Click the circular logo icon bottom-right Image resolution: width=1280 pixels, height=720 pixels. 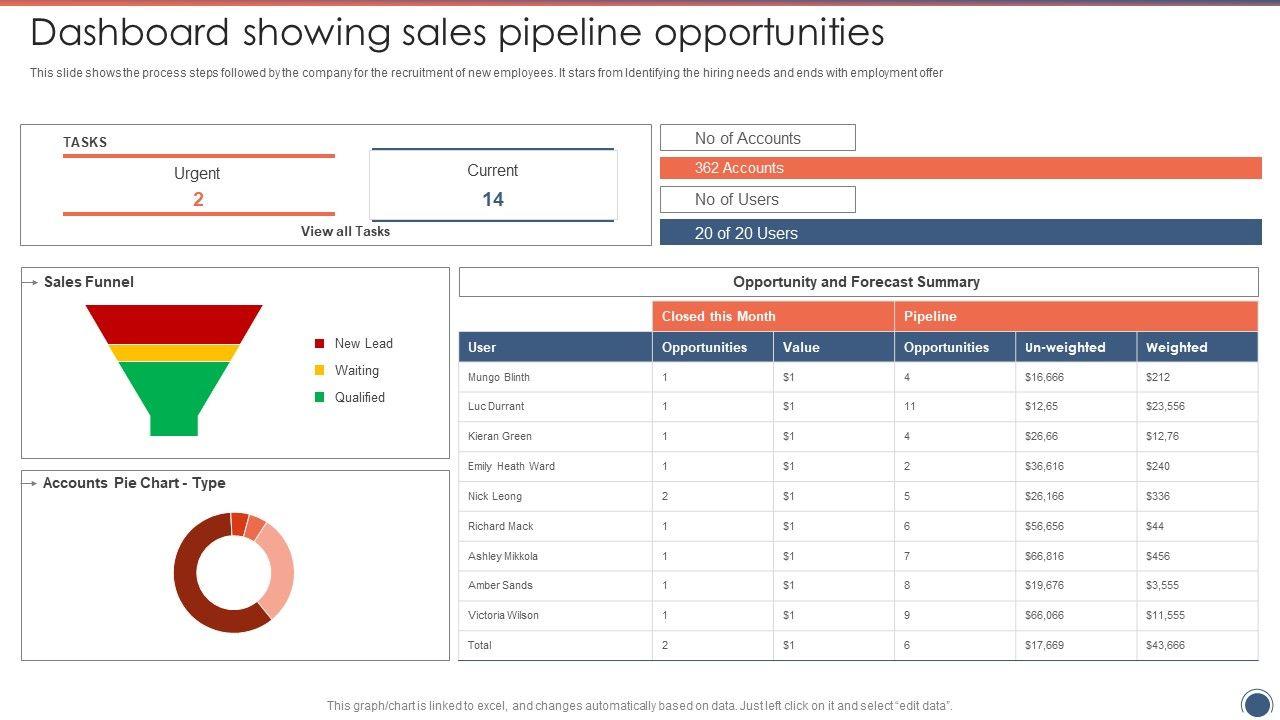coord(1256,703)
